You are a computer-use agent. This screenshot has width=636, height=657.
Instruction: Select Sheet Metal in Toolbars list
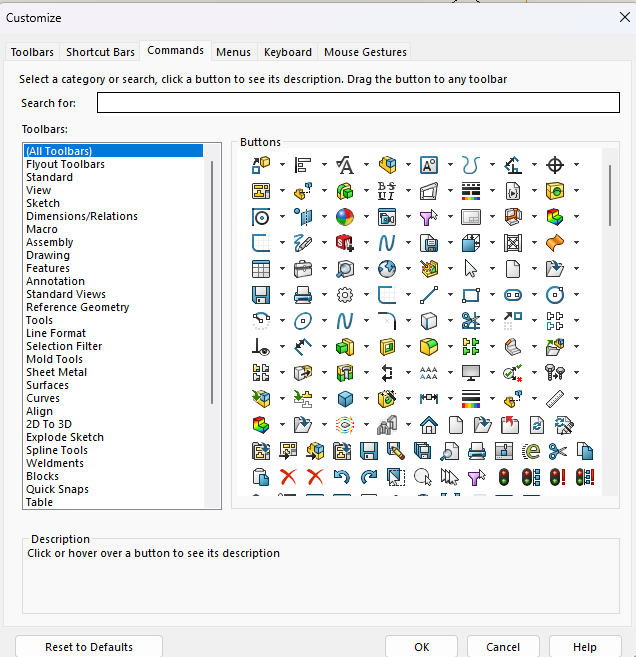pos(56,372)
